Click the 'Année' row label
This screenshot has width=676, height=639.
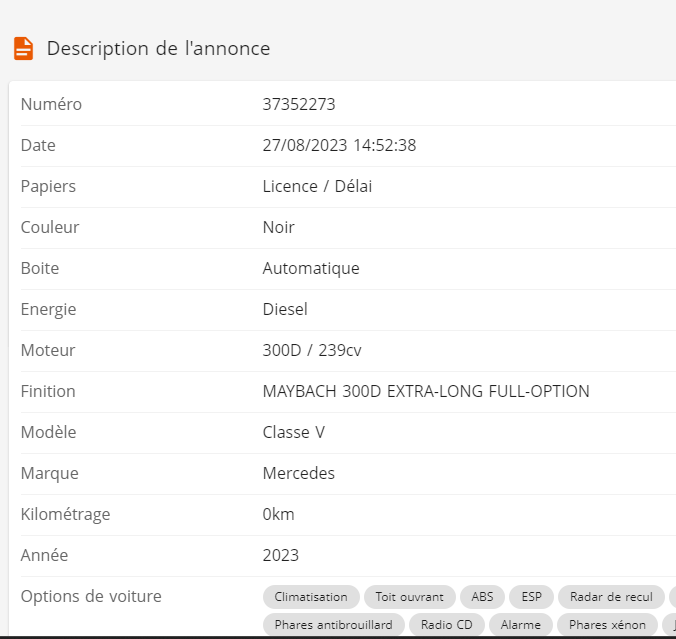click(44, 555)
